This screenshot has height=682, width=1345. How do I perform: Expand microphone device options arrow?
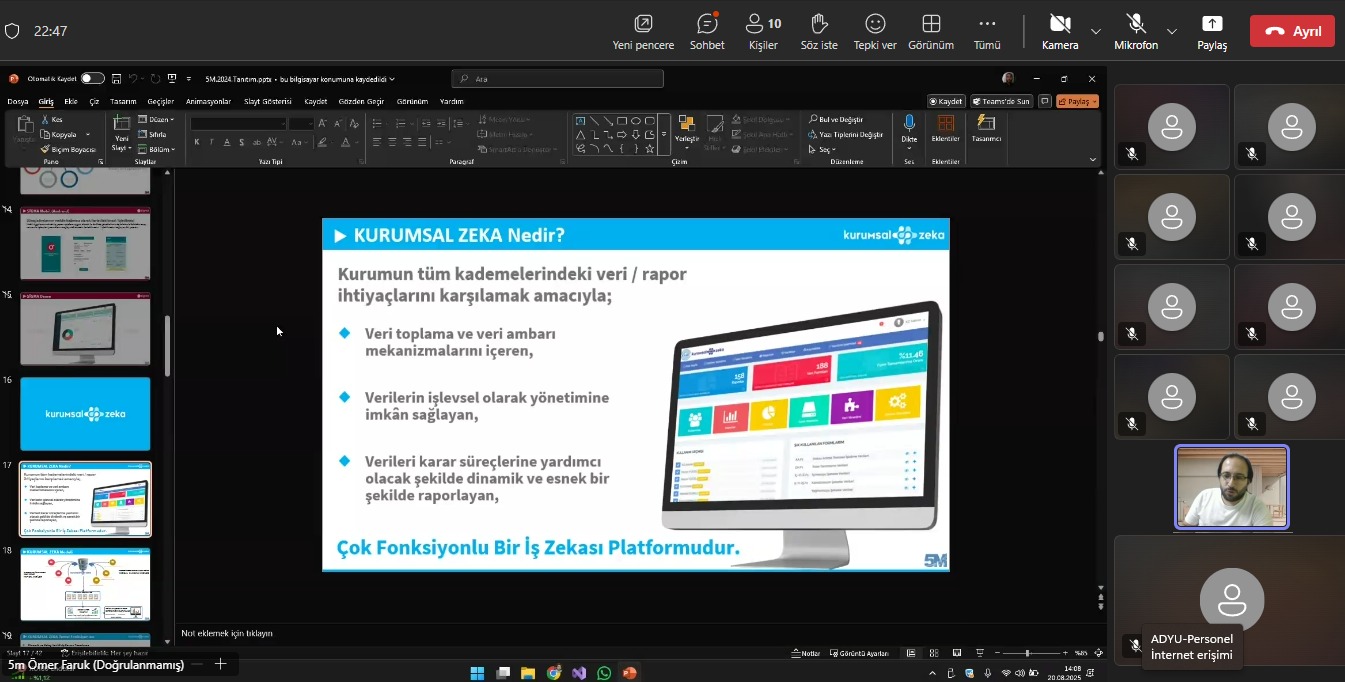click(1172, 31)
